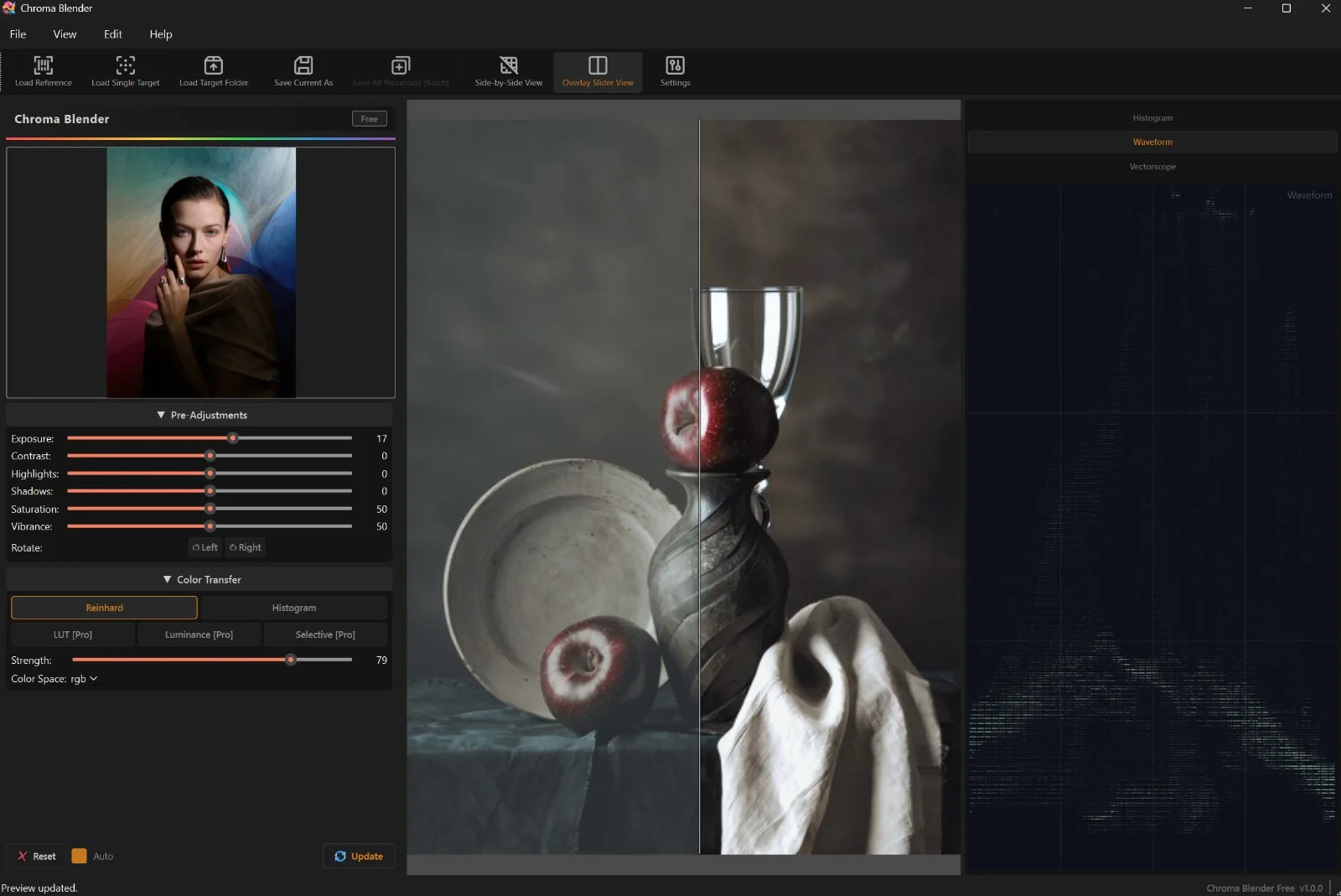Click the Update button

(359, 856)
